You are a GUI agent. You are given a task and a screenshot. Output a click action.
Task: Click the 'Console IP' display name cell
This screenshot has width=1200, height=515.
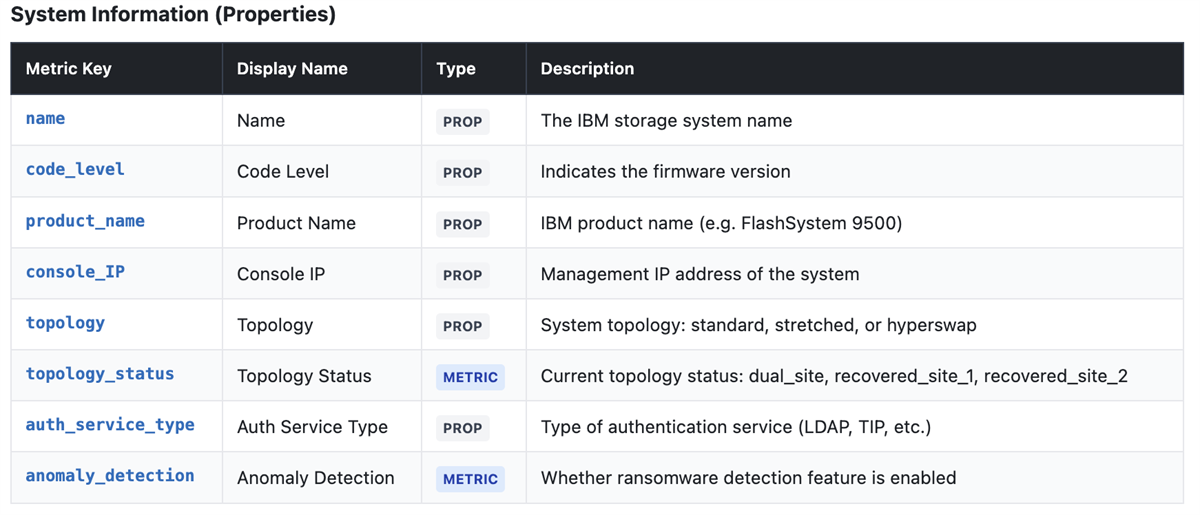(281, 274)
